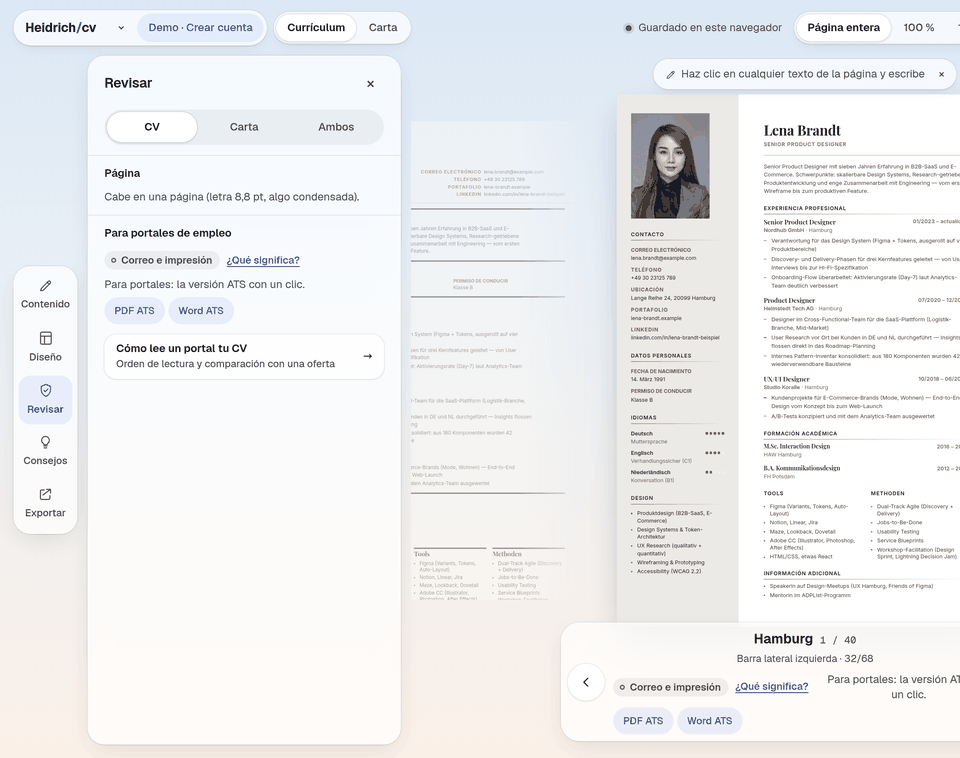
Task: Click phone number '+49 30 23125 789'
Action: tap(653, 278)
